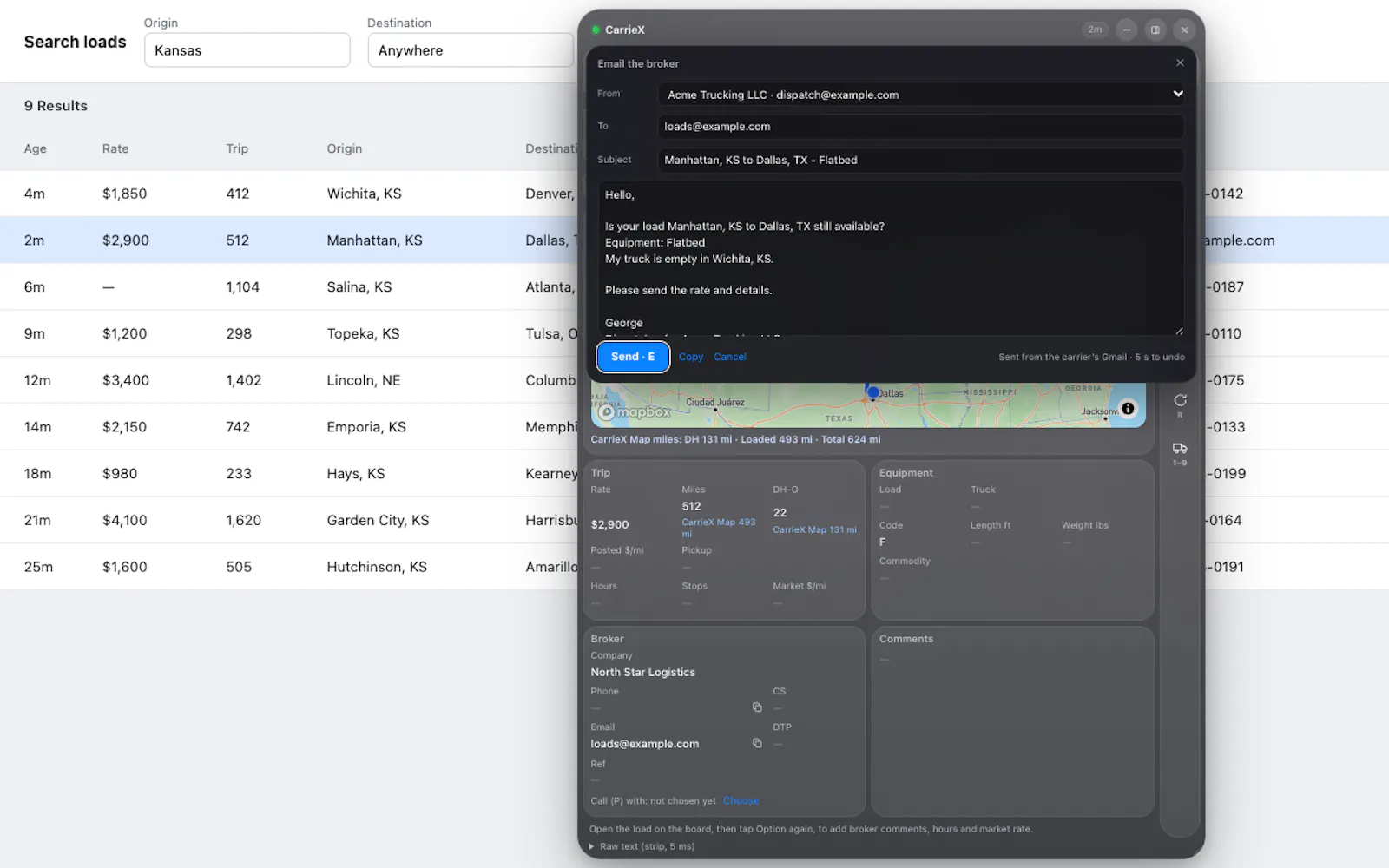This screenshot has width=1389, height=868.
Task: Click the 2m age badge in CarrieX header
Action: (1096, 30)
